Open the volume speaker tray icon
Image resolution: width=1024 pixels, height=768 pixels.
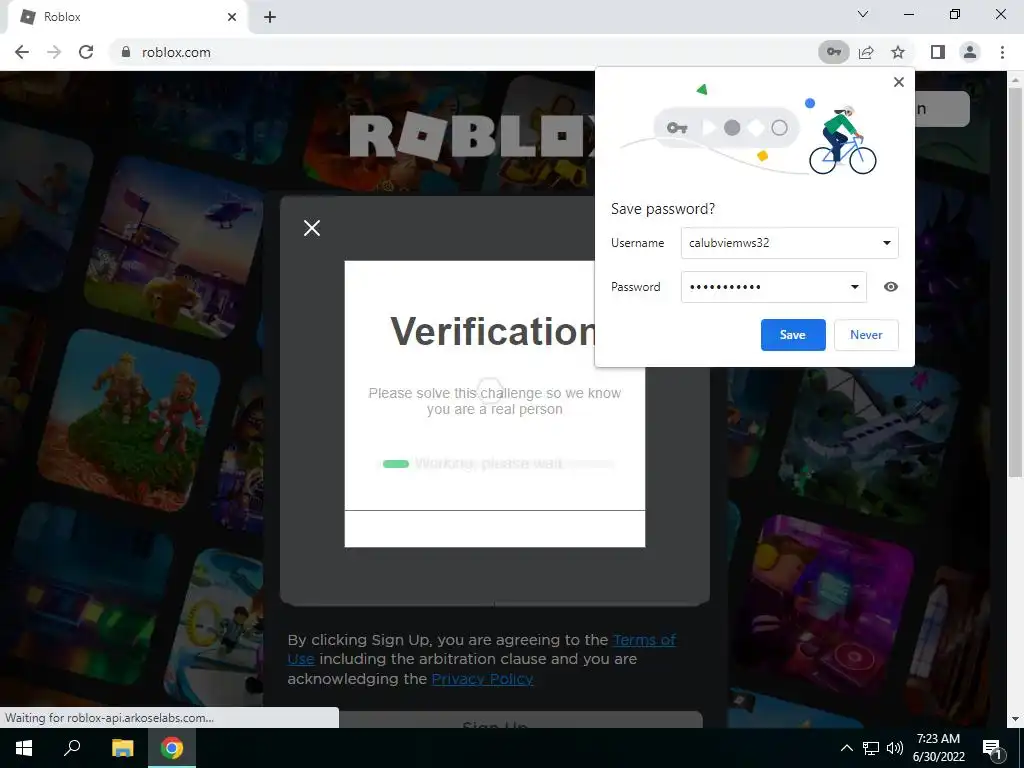tap(894, 748)
